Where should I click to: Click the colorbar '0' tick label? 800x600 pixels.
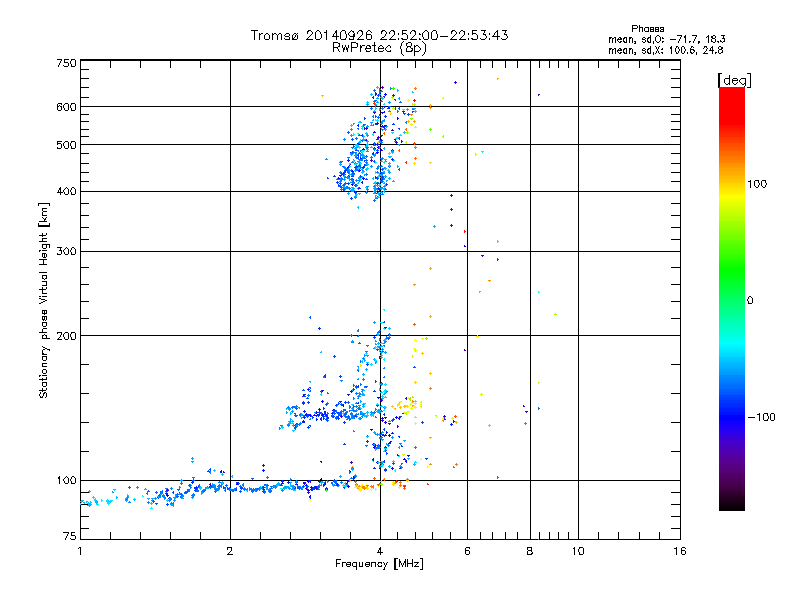[750, 301]
